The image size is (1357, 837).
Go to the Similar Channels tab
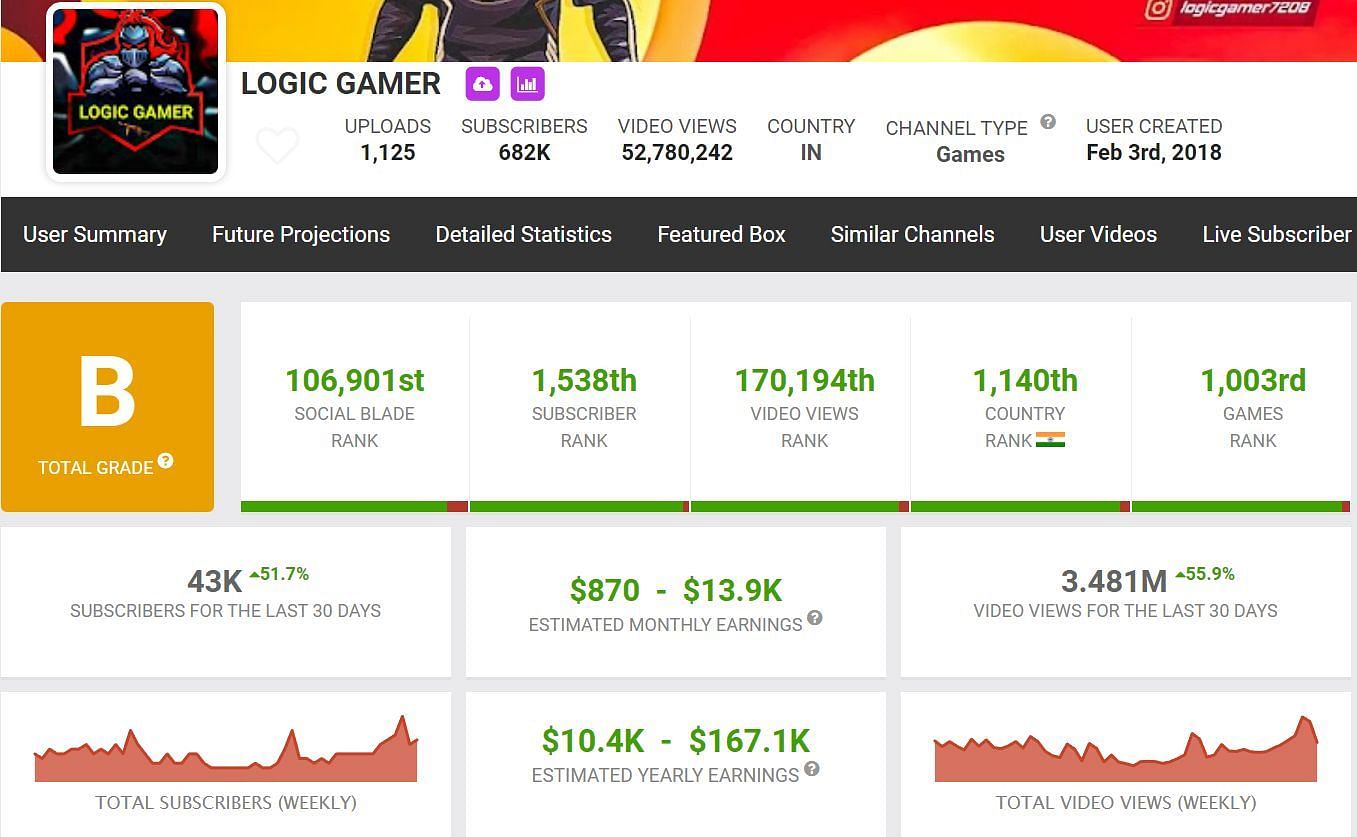pyautogui.click(x=913, y=234)
